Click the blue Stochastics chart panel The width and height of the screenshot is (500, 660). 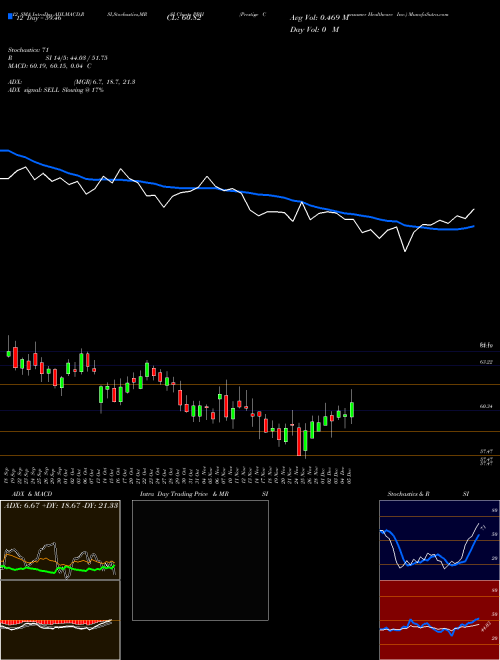439,540
